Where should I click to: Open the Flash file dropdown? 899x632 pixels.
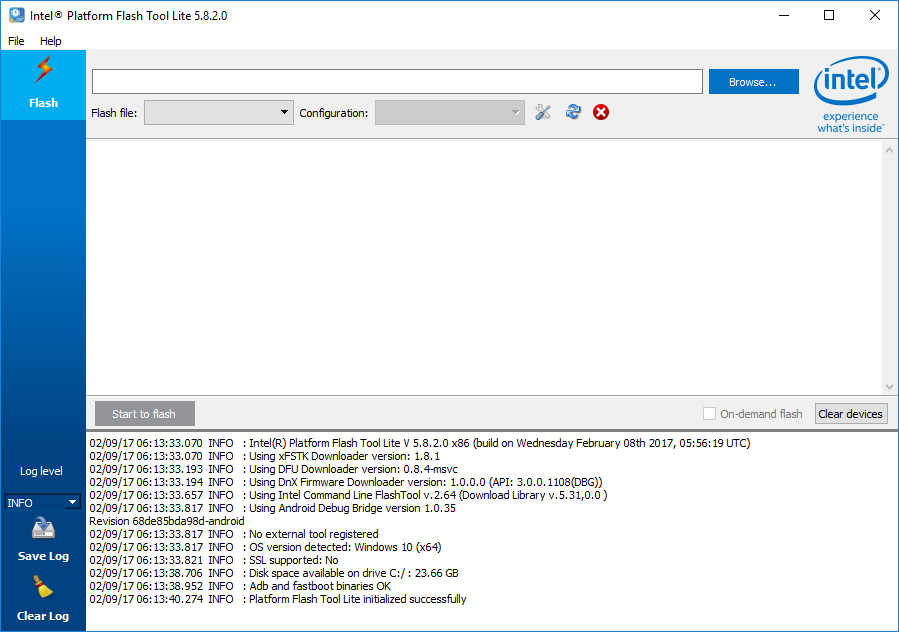tap(283, 112)
